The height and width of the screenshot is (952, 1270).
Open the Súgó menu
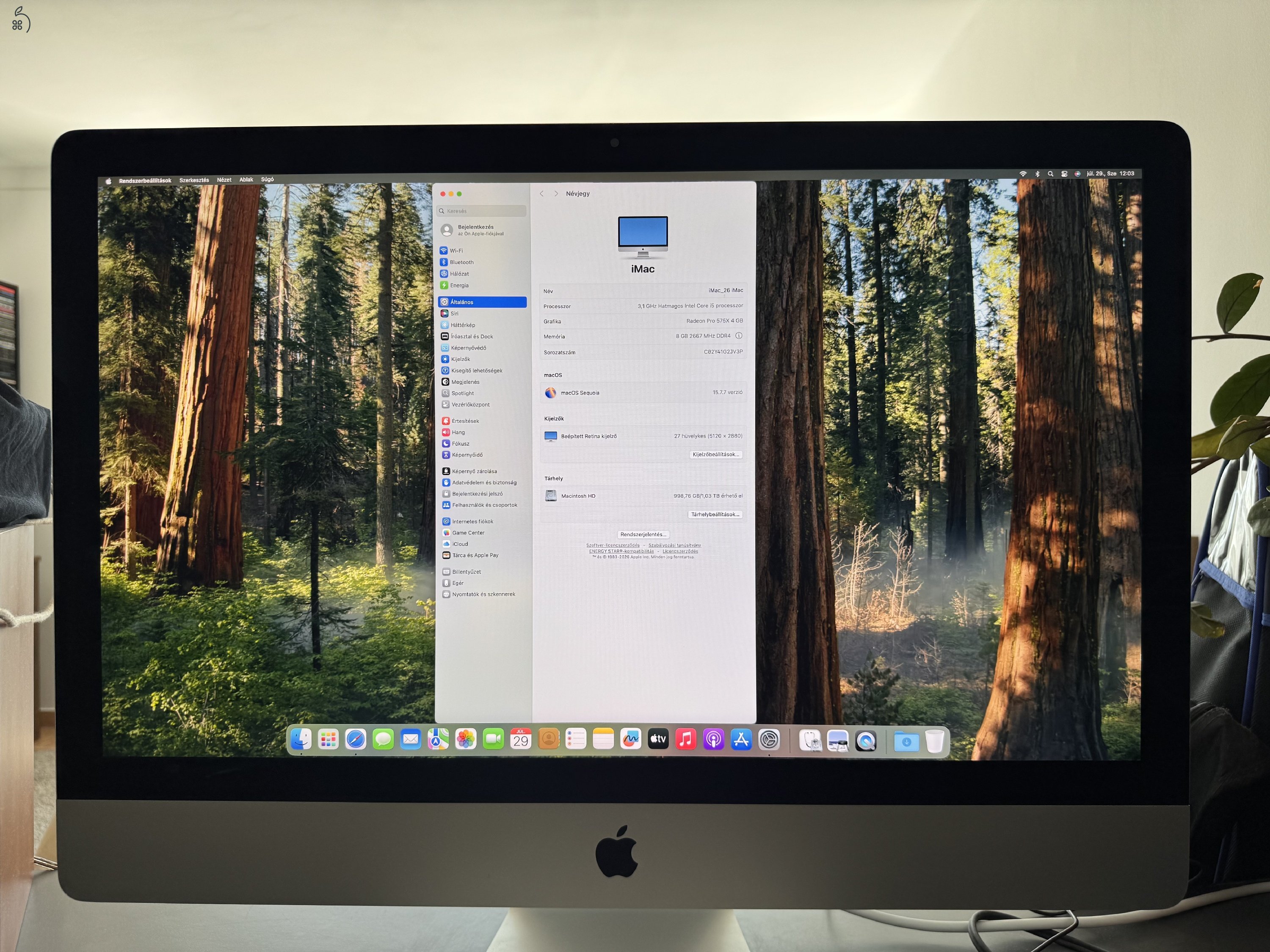(268, 180)
